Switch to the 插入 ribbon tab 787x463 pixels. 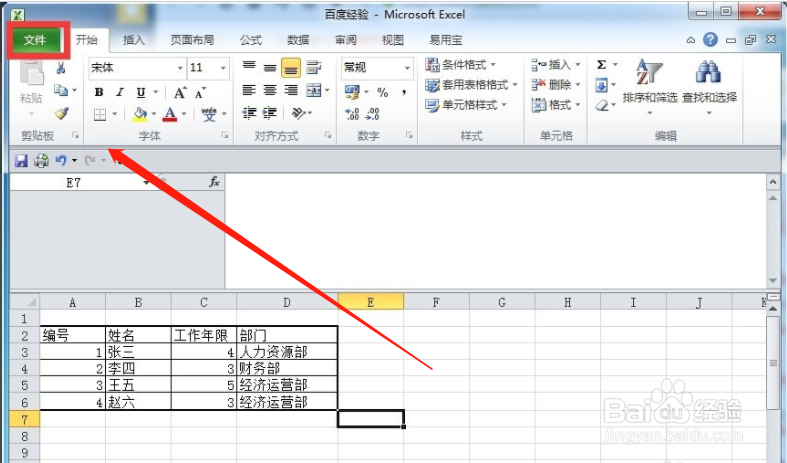pyautogui.click(x=134, y=40)
